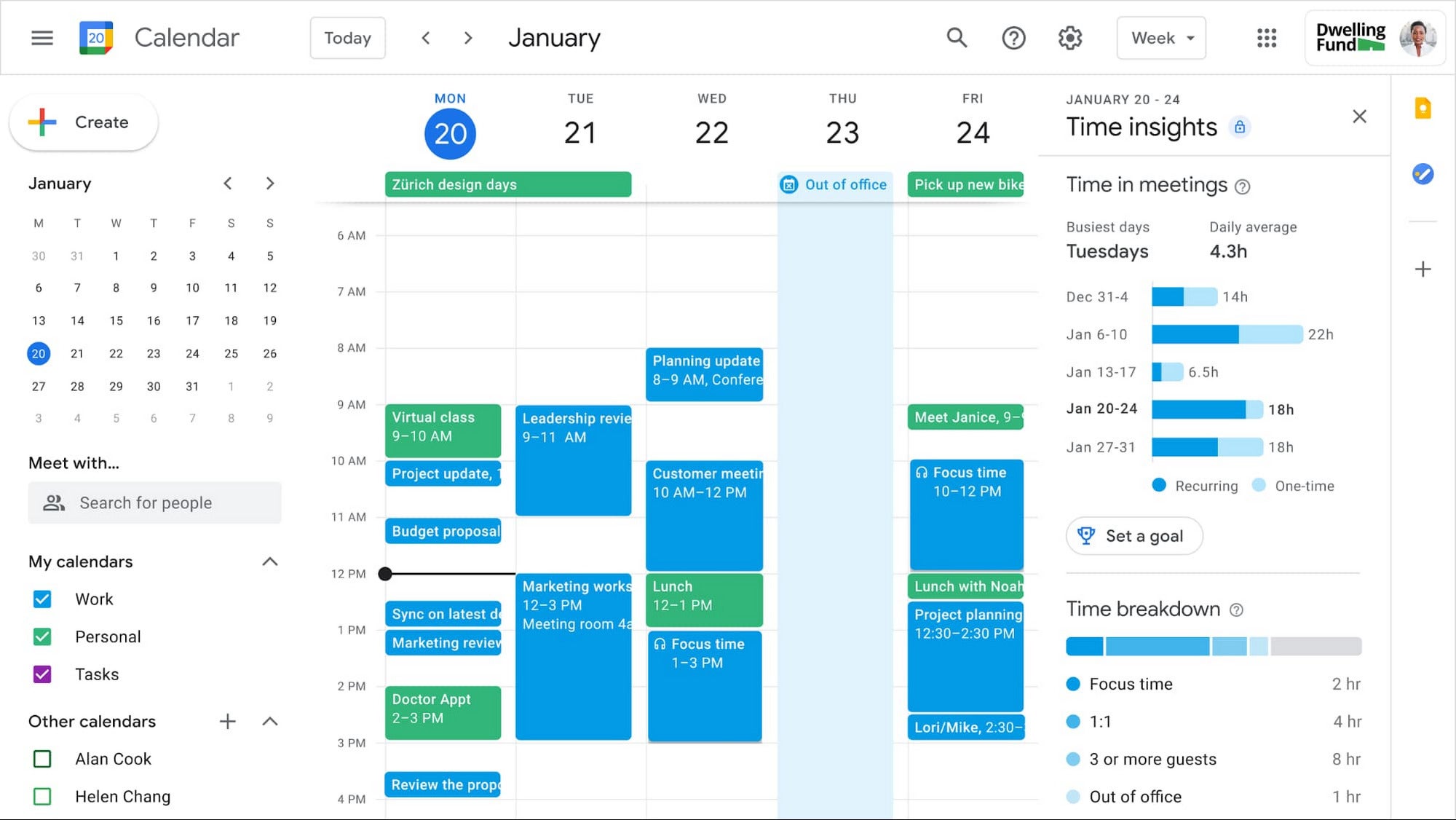
Task: Click the Recurring meetings legend color dot
Action: click(x=1158, y=486)
